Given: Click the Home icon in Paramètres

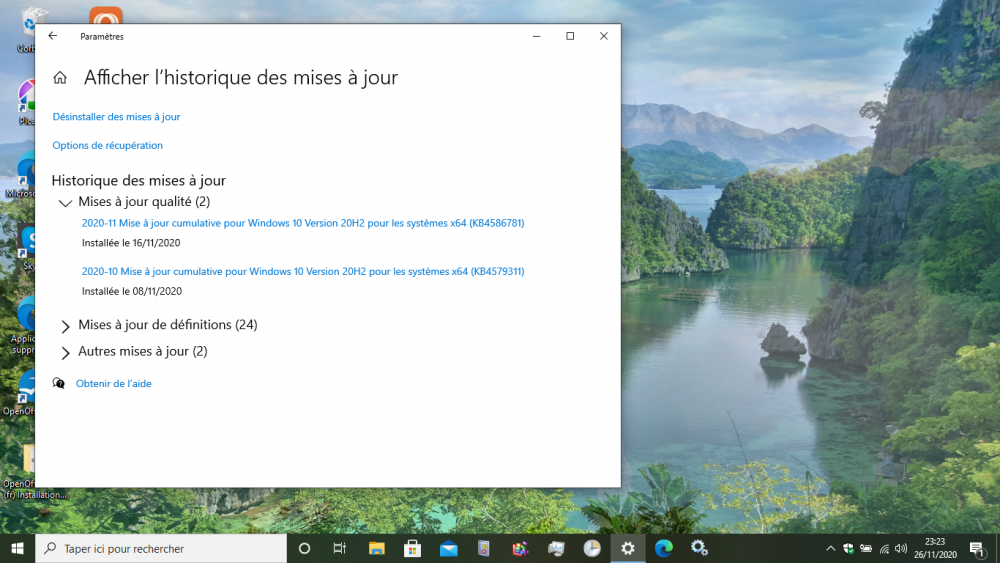Looking at the screenshot, I should [60, 78].
